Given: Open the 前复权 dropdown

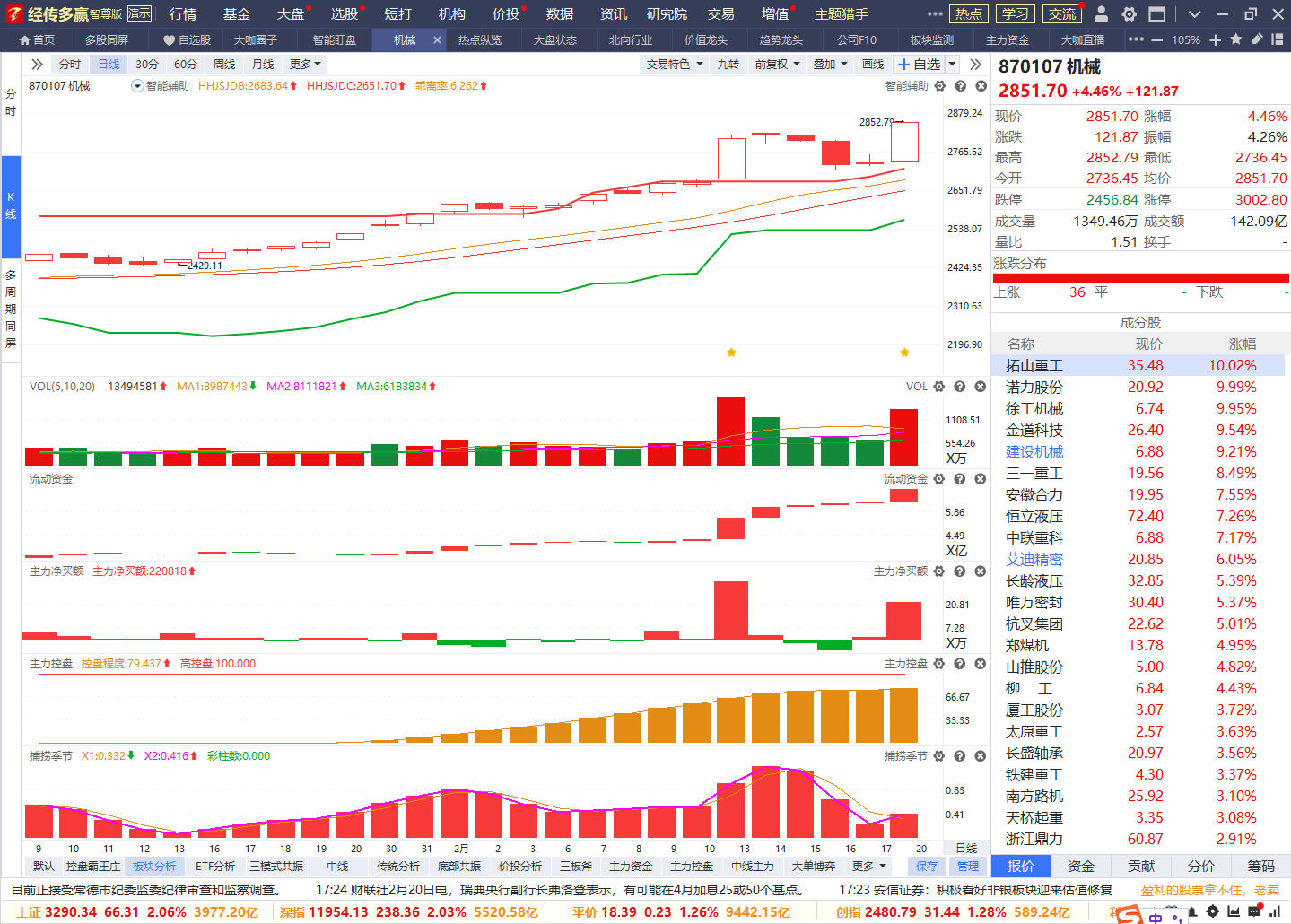Looking at the screenshot, I should 777,65.
